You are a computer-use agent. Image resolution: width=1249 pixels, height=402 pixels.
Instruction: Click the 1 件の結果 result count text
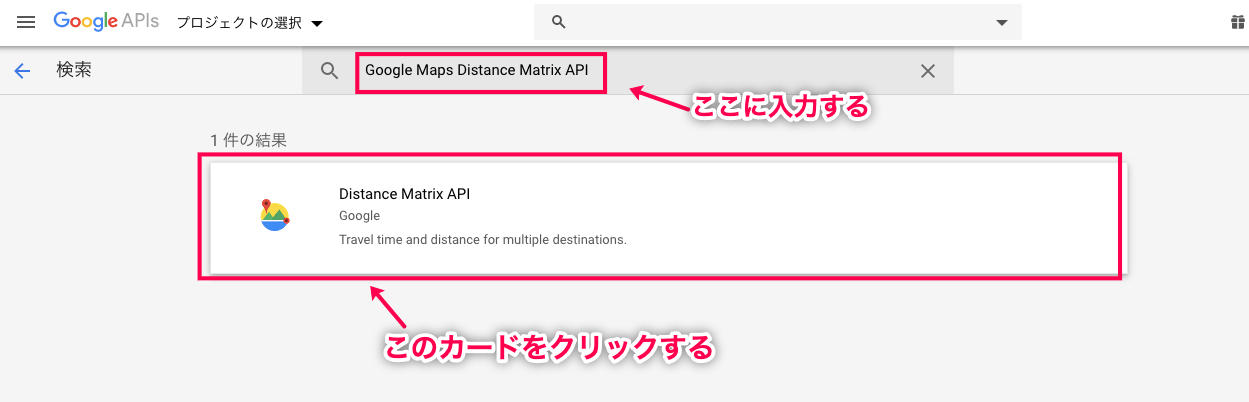[x=248, y=140]
